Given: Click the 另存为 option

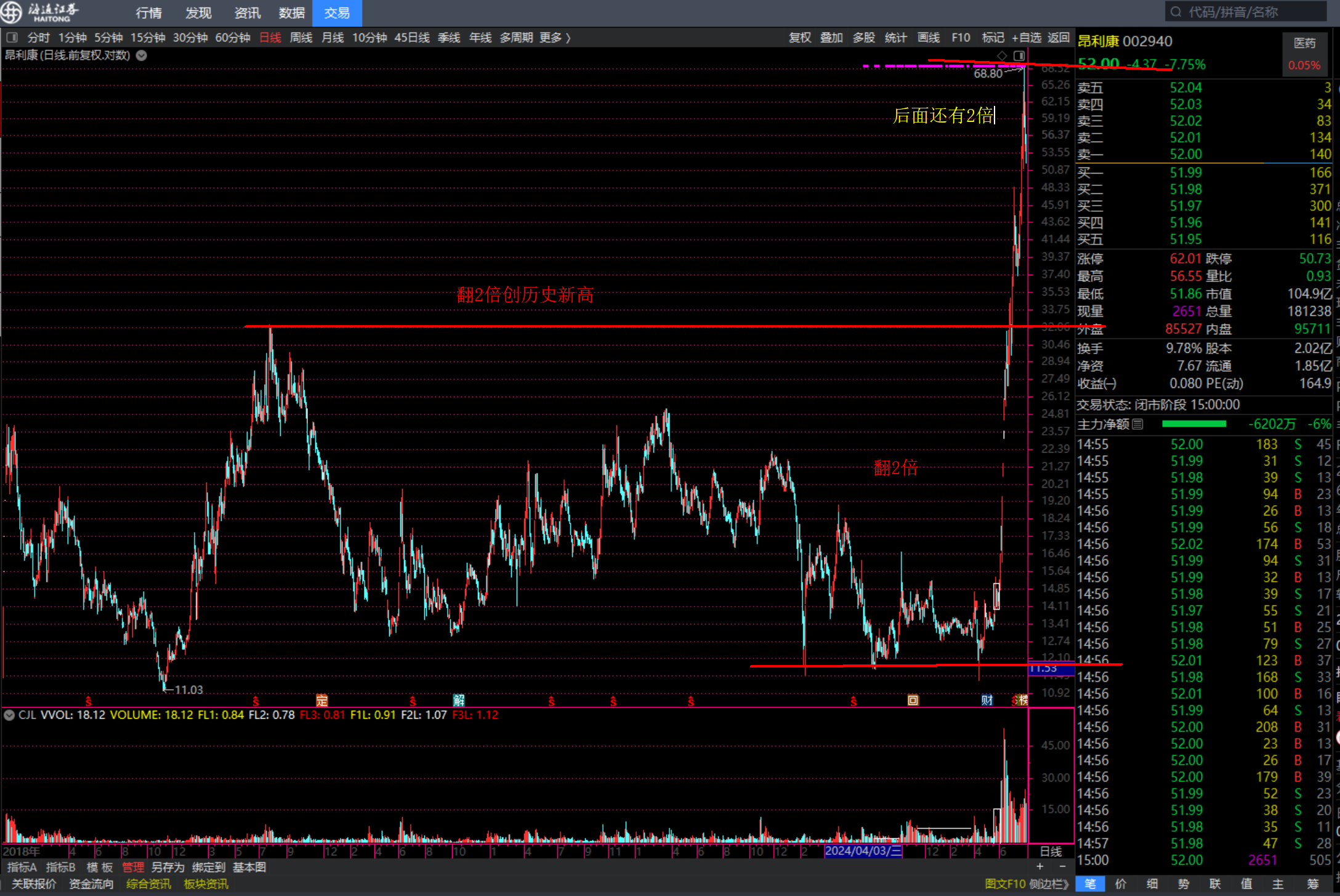Looking at the screenshot, I should coord(168,867).
